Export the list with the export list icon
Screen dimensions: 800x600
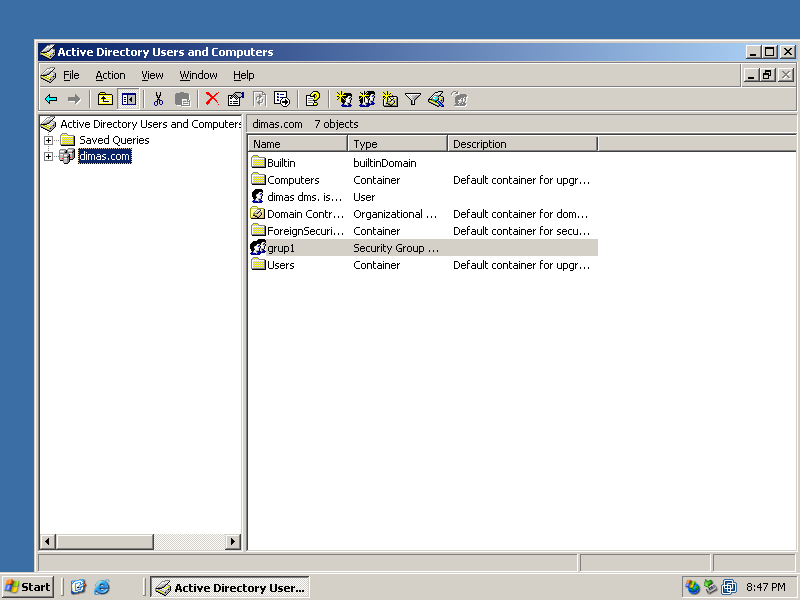coord(281,99)
